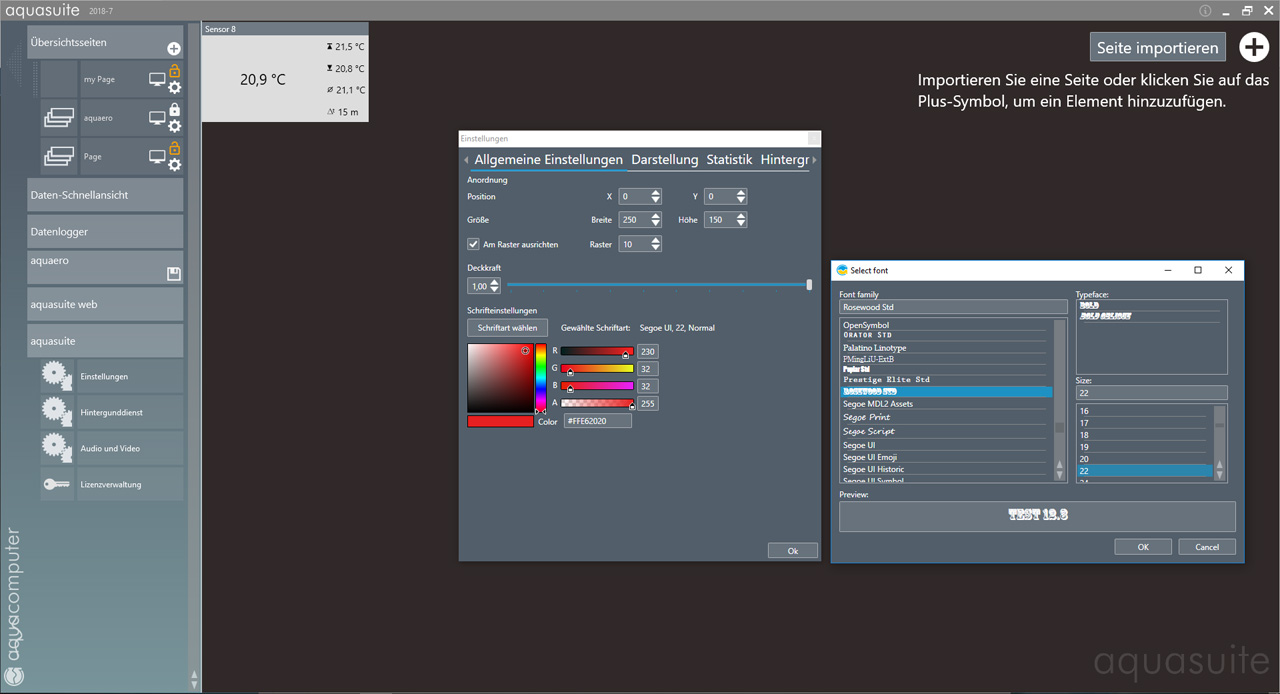Toggle the lock icon on aquaero page

click(x=174, y=110)
